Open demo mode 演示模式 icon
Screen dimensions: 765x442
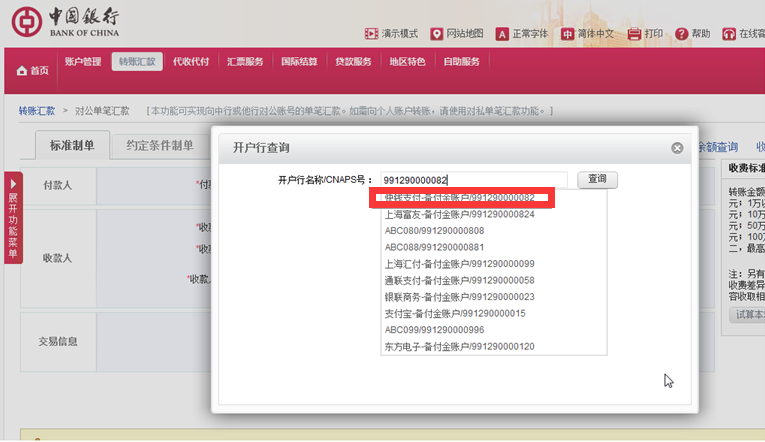tap(371, 34)
